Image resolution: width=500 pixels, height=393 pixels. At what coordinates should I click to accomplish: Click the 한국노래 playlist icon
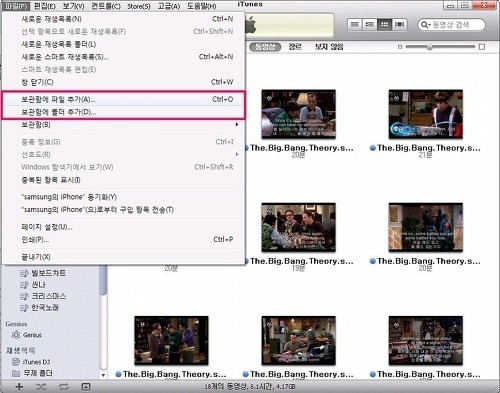click(x=24, y=308)
